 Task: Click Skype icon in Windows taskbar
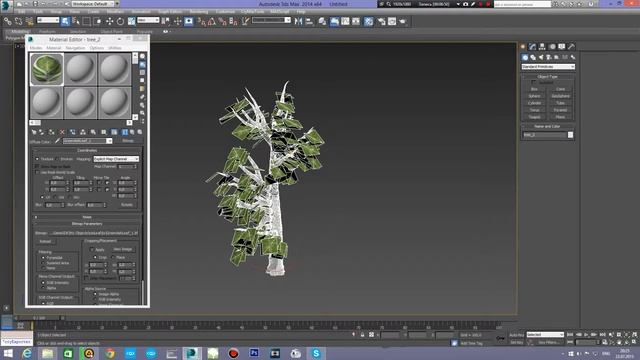[316, 353]
